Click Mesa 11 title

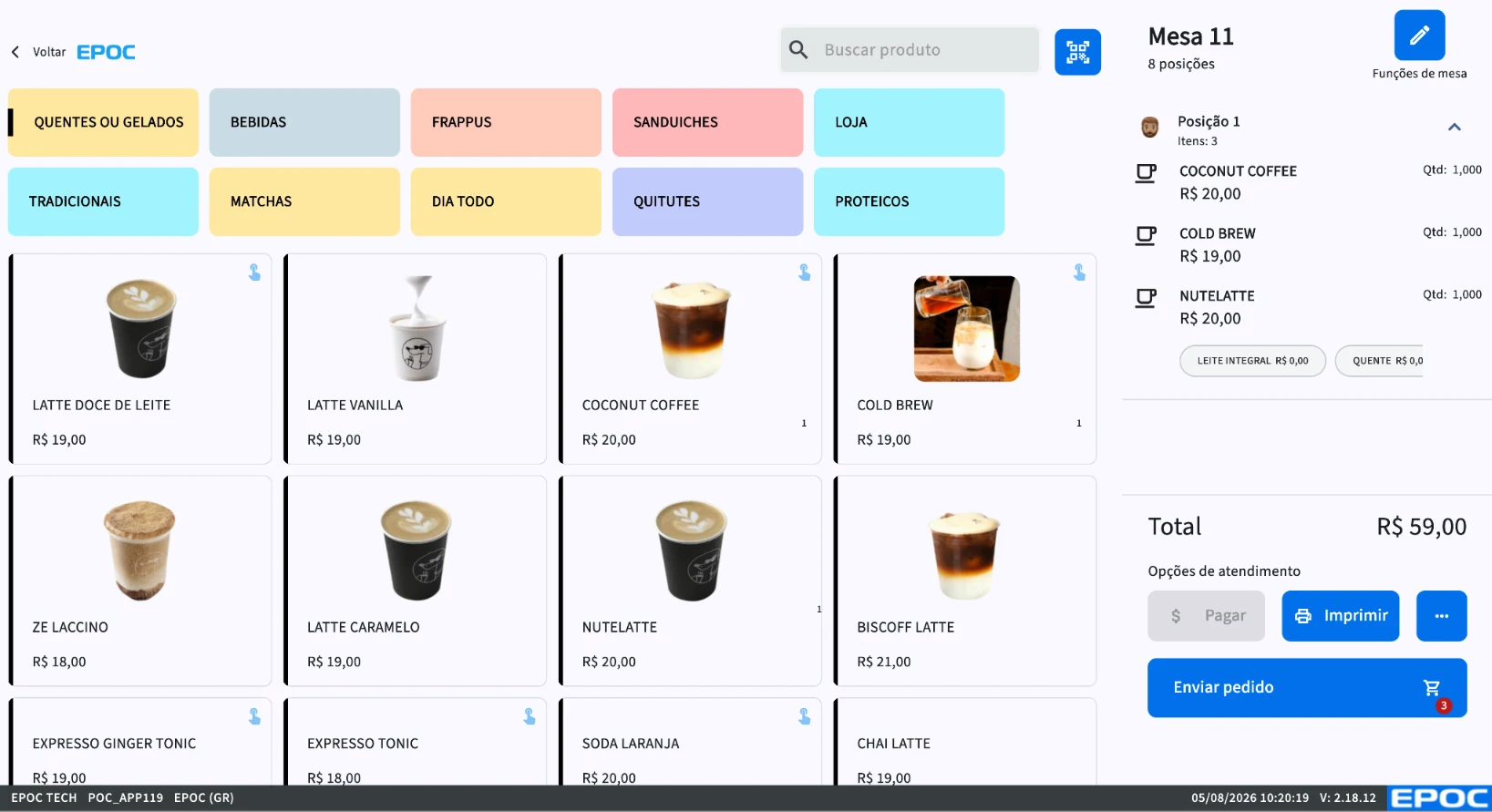pyautogui.click(x=1190, y=36)
